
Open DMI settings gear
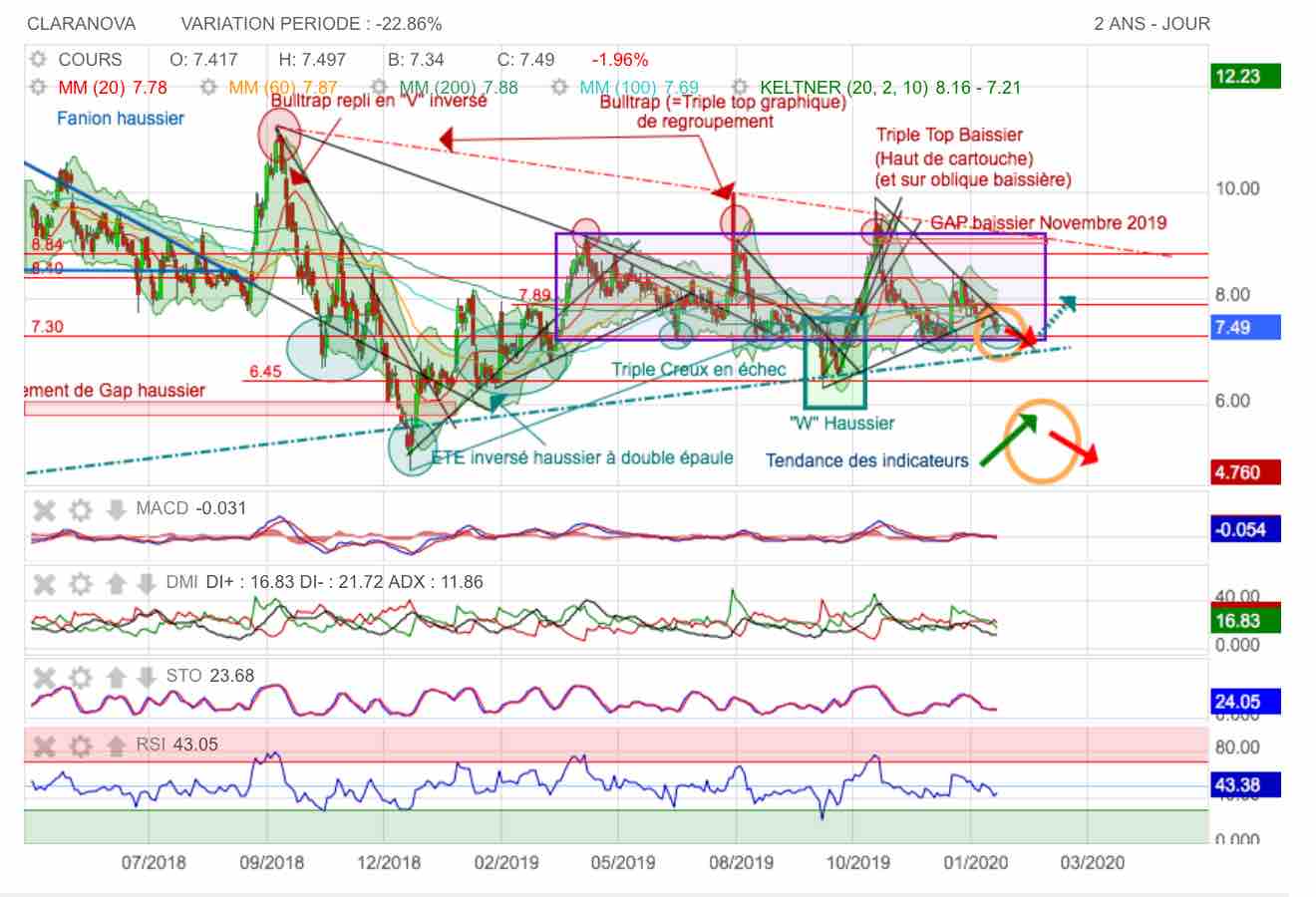[x=81, y=583]
